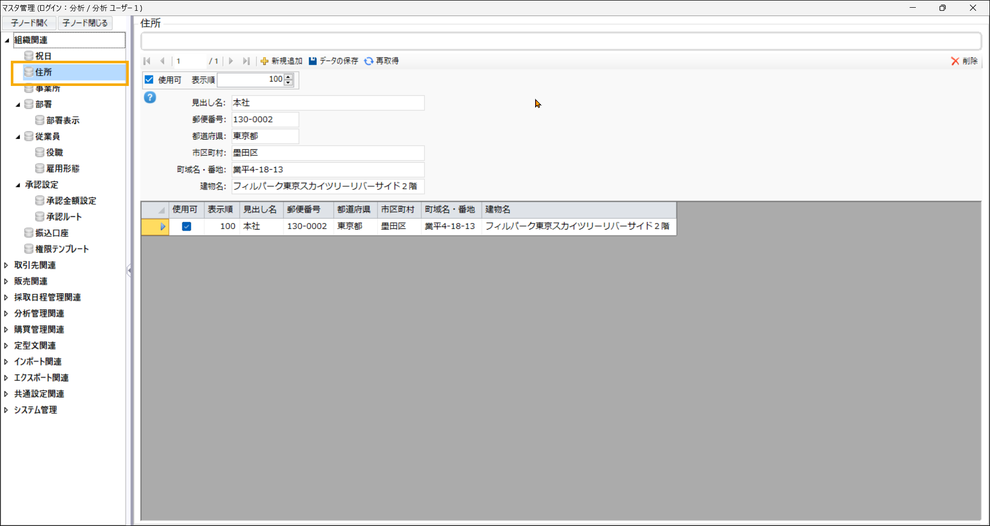
Task: Click the 子ノード閉じる button
Action: (x=85, y=23)
